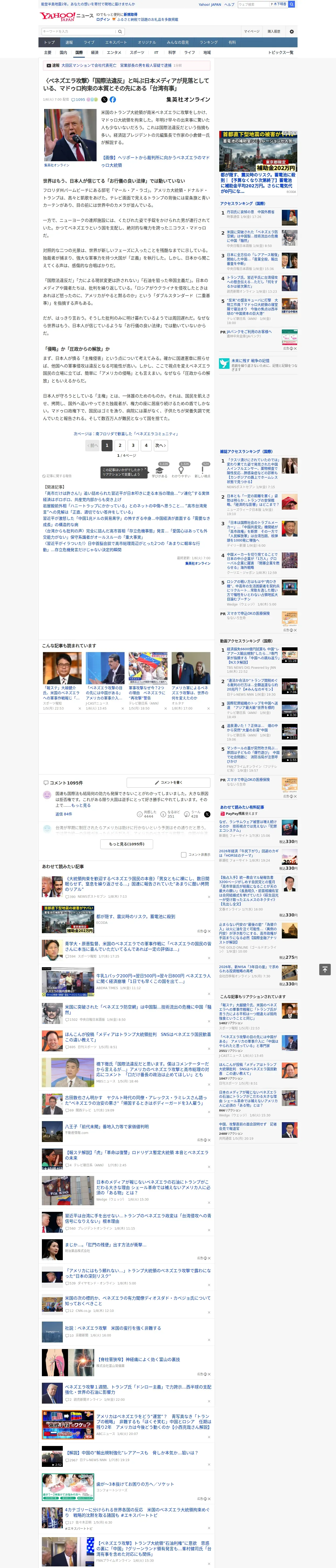Open マイページ link
336x1568 pixels.
[x=252, y=32]
